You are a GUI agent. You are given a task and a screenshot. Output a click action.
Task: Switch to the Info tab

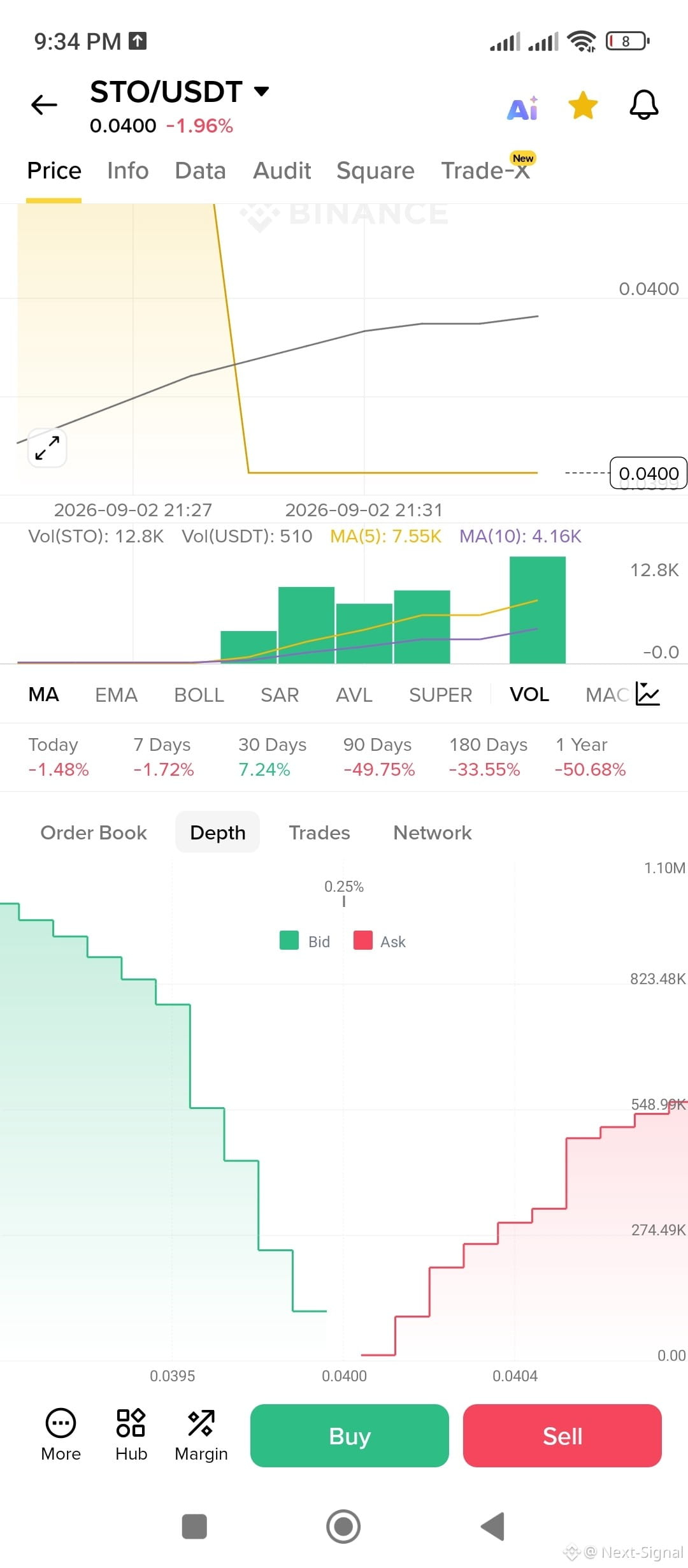click(x=128, y=171)
